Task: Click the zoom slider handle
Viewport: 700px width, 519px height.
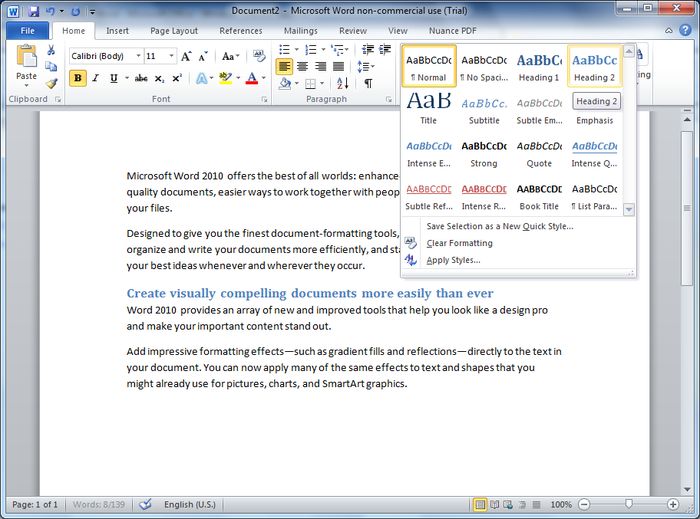Action: click(x=629, y=504)
